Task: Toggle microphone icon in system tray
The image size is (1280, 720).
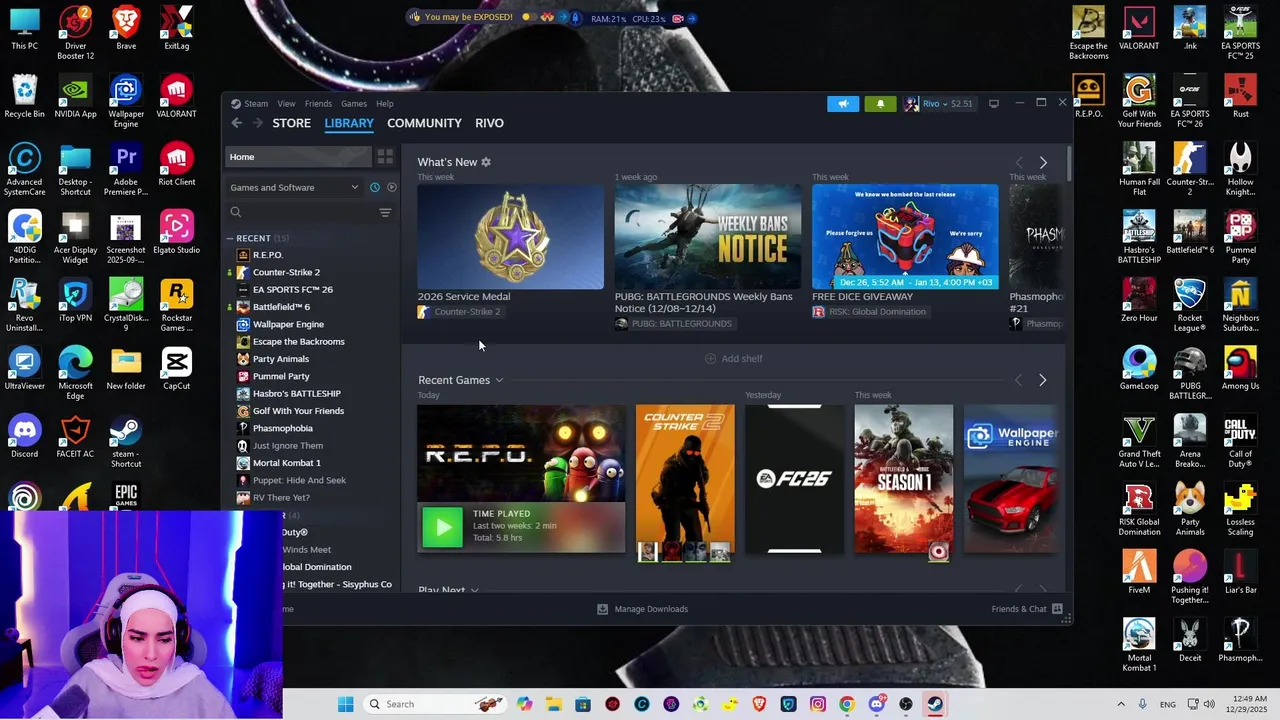Action: tap(1142, 704)
